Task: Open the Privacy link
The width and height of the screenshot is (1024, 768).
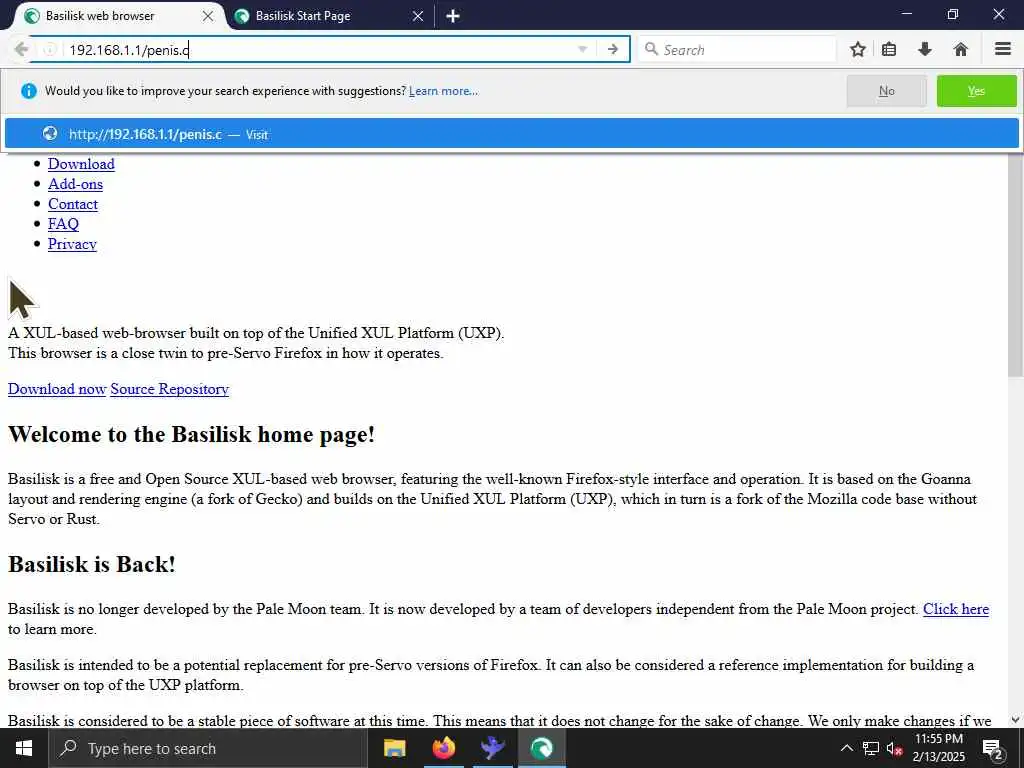Action: [x=72, y=244]
